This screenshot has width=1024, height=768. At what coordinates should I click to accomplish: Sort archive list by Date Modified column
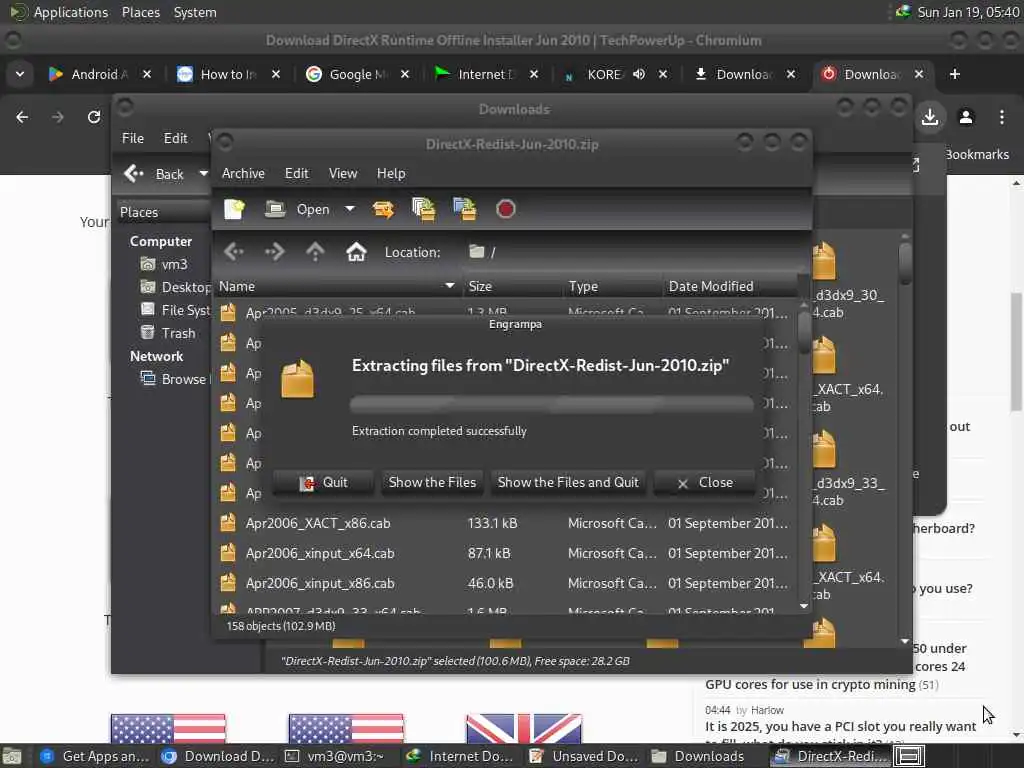coord(729,286)
